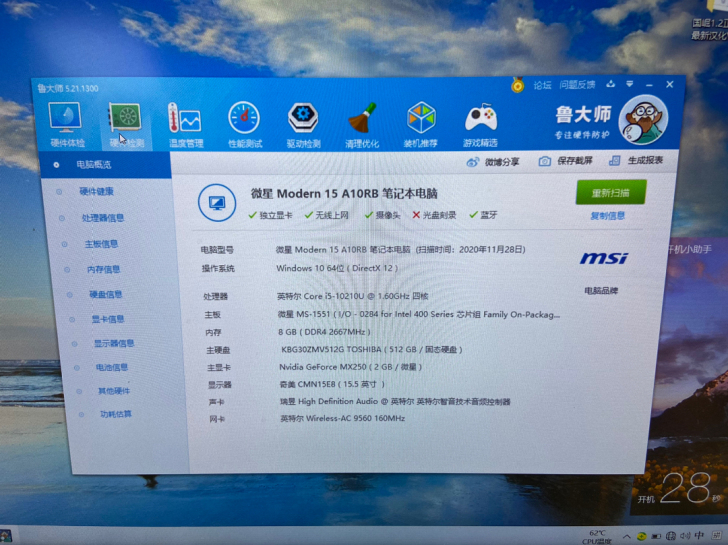This screenshot has width=728, height=545.
Task: Click the 摄像头 check item
Action: [x=383, y=215]
